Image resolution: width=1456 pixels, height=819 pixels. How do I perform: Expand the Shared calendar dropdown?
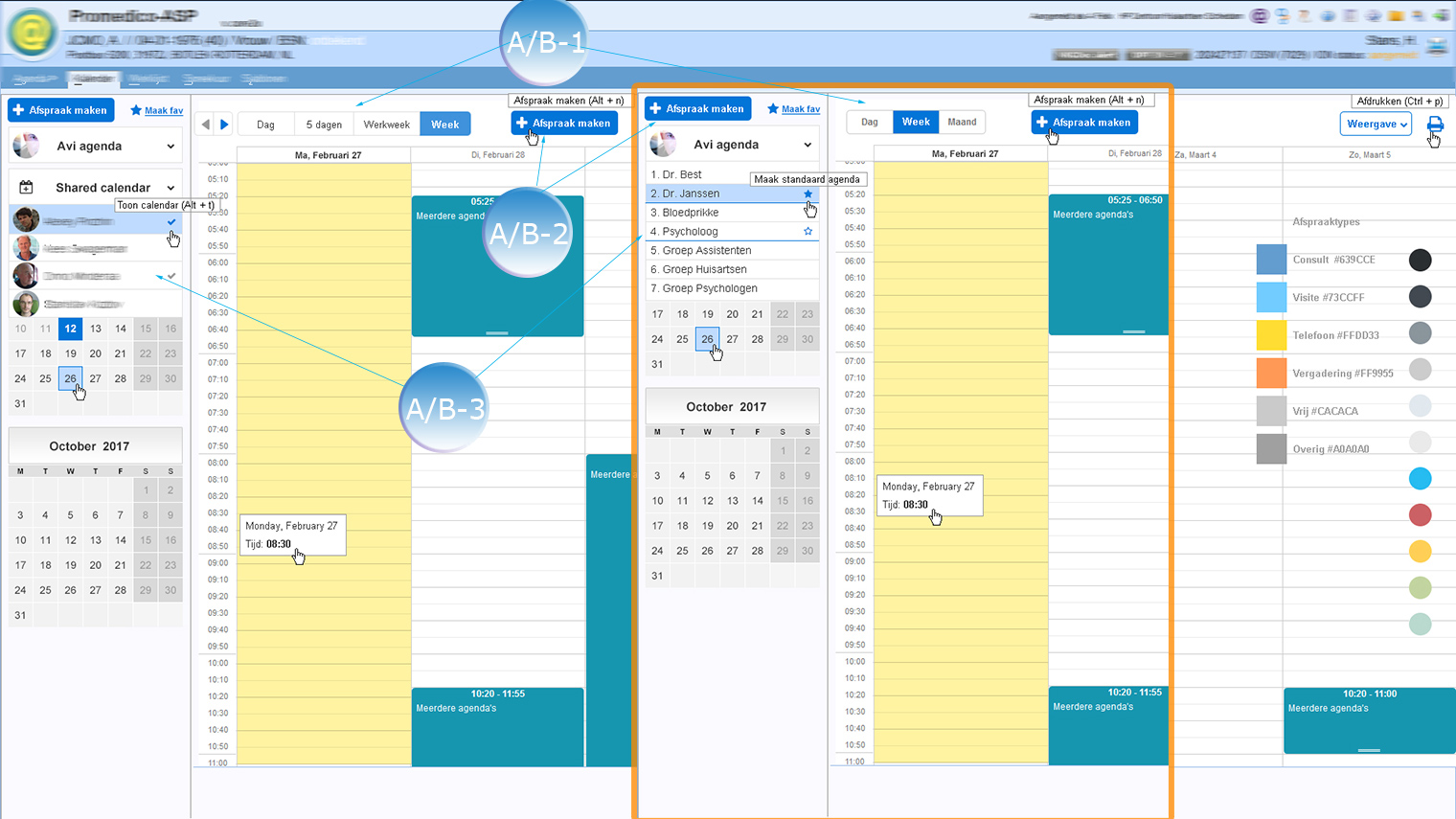[171, 188]
